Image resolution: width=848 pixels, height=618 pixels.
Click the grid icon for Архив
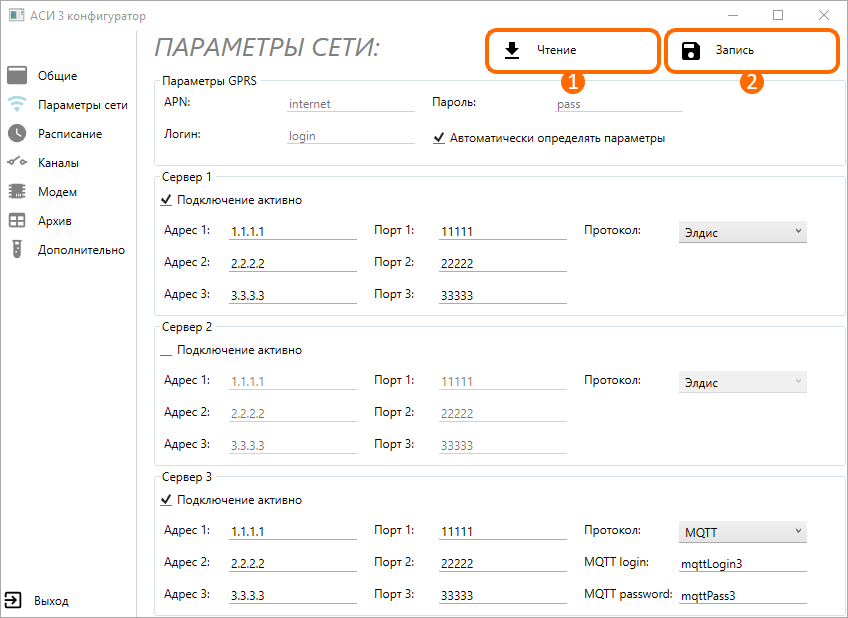17,220
